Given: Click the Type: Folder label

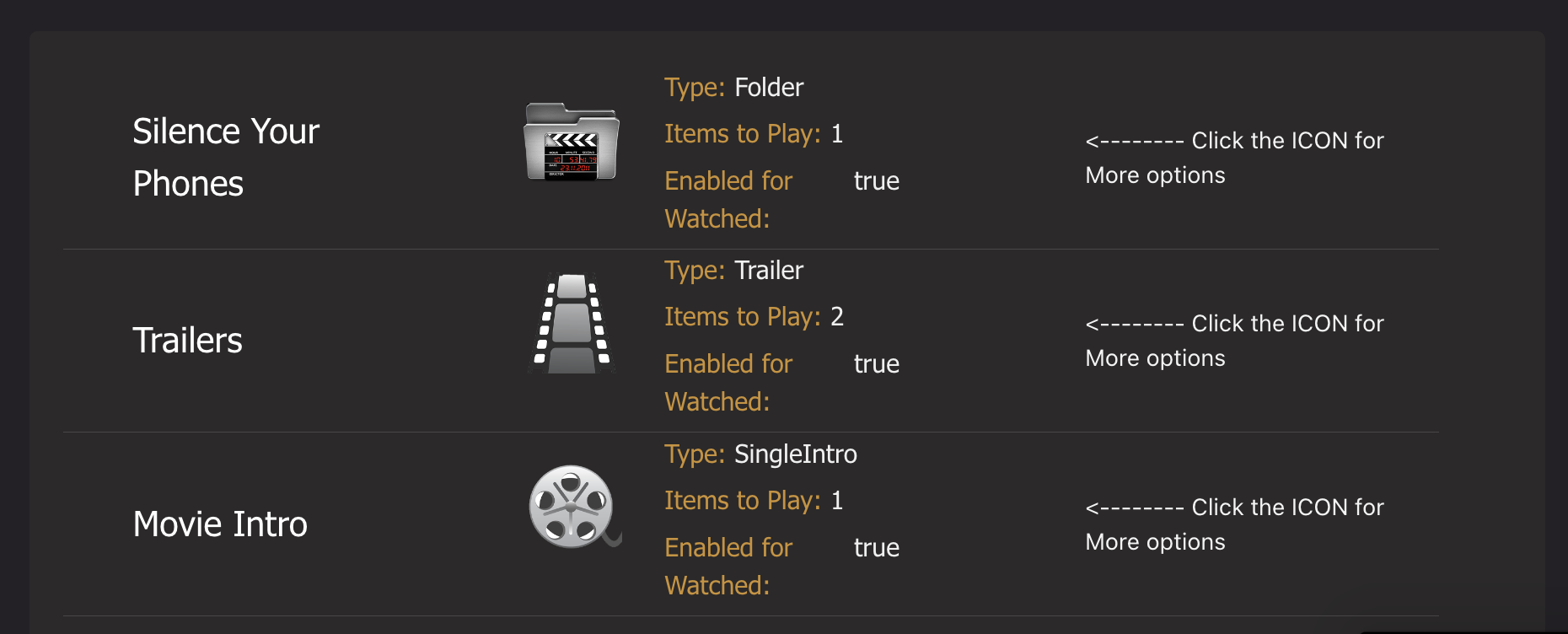Looking at the screenshot, I should click(733, 88).
